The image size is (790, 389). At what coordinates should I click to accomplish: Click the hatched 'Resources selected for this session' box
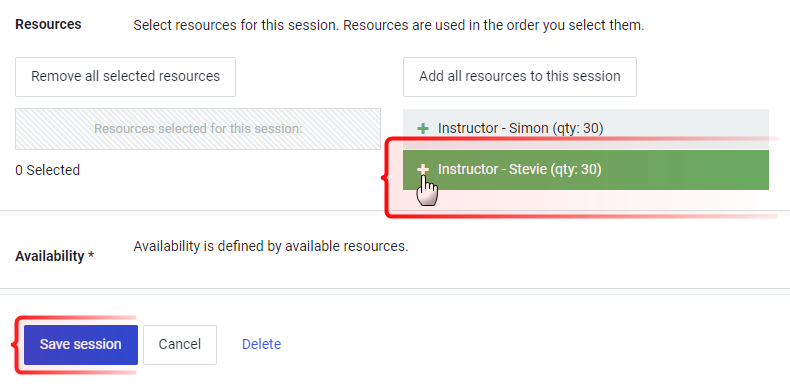[198, 129]
